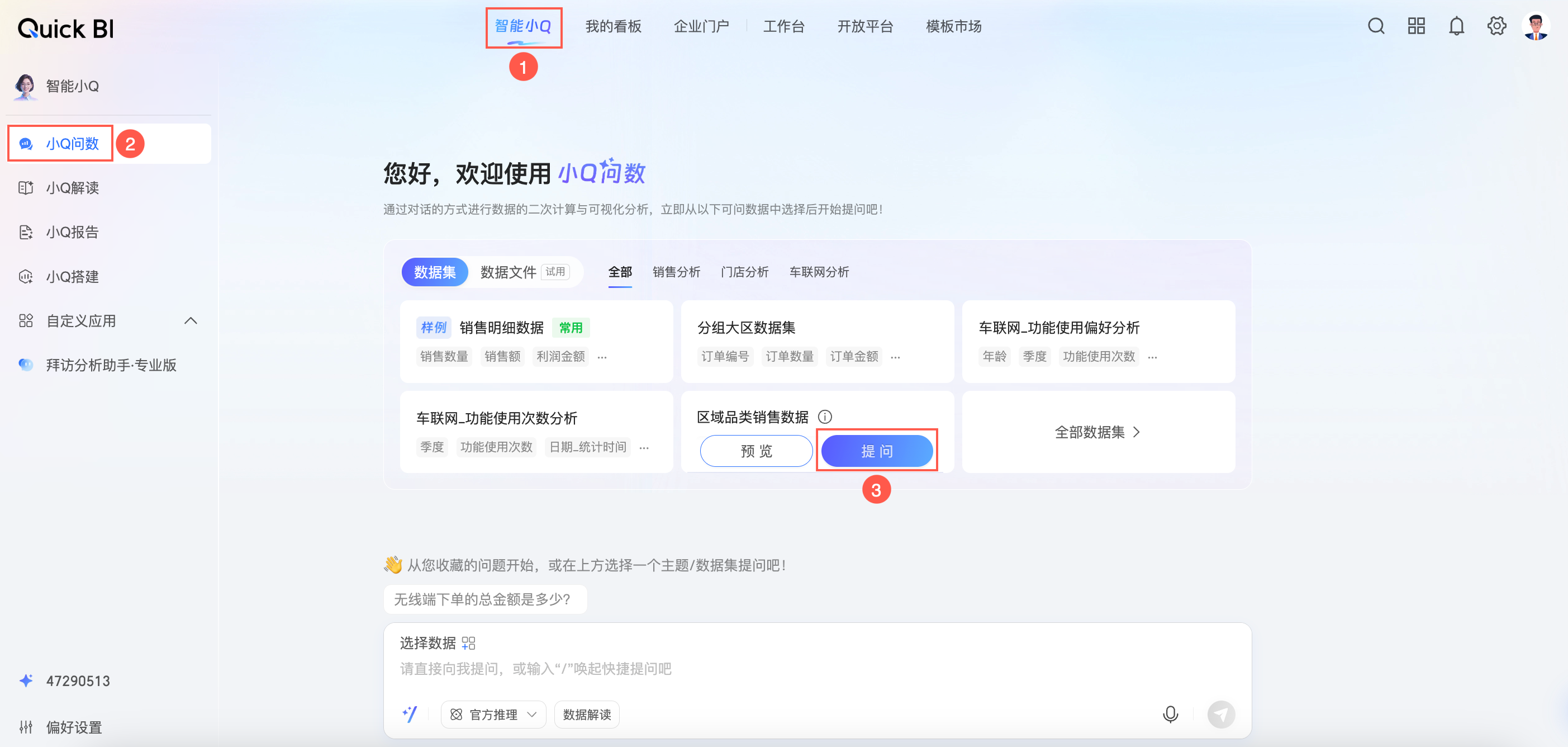Open the 车联网_功能使用偏好分析 dataset card
The width and height of the screenshot is (1568, 747).
pos(1098,341)
